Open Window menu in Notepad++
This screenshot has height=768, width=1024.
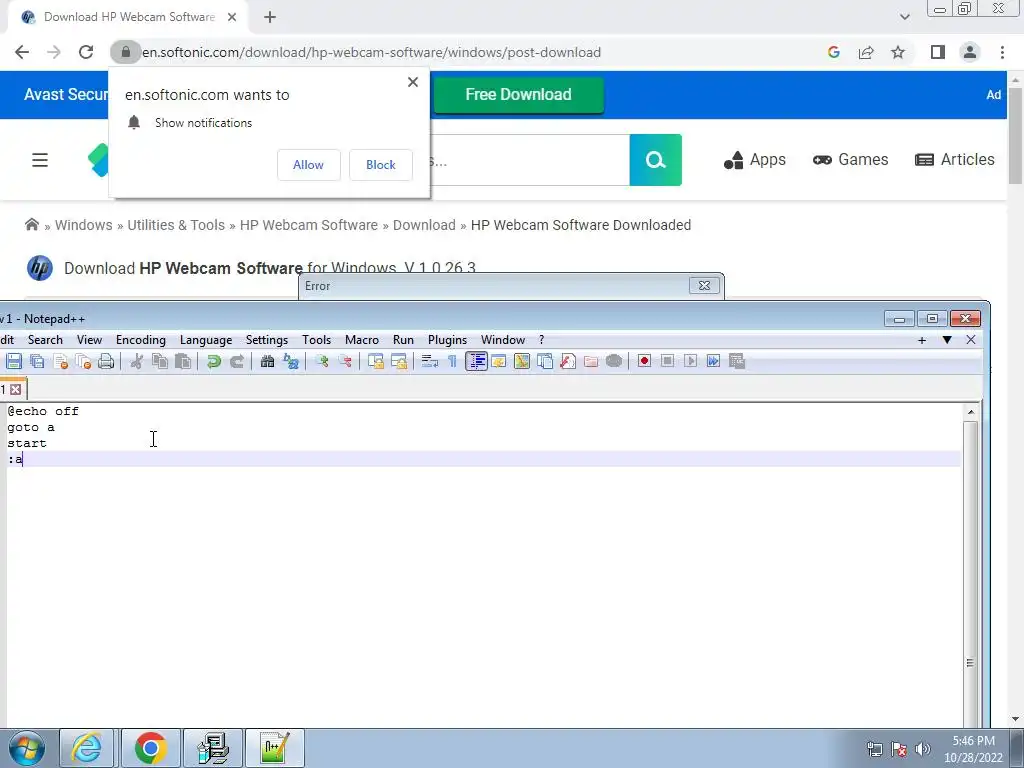pos(503,340)
